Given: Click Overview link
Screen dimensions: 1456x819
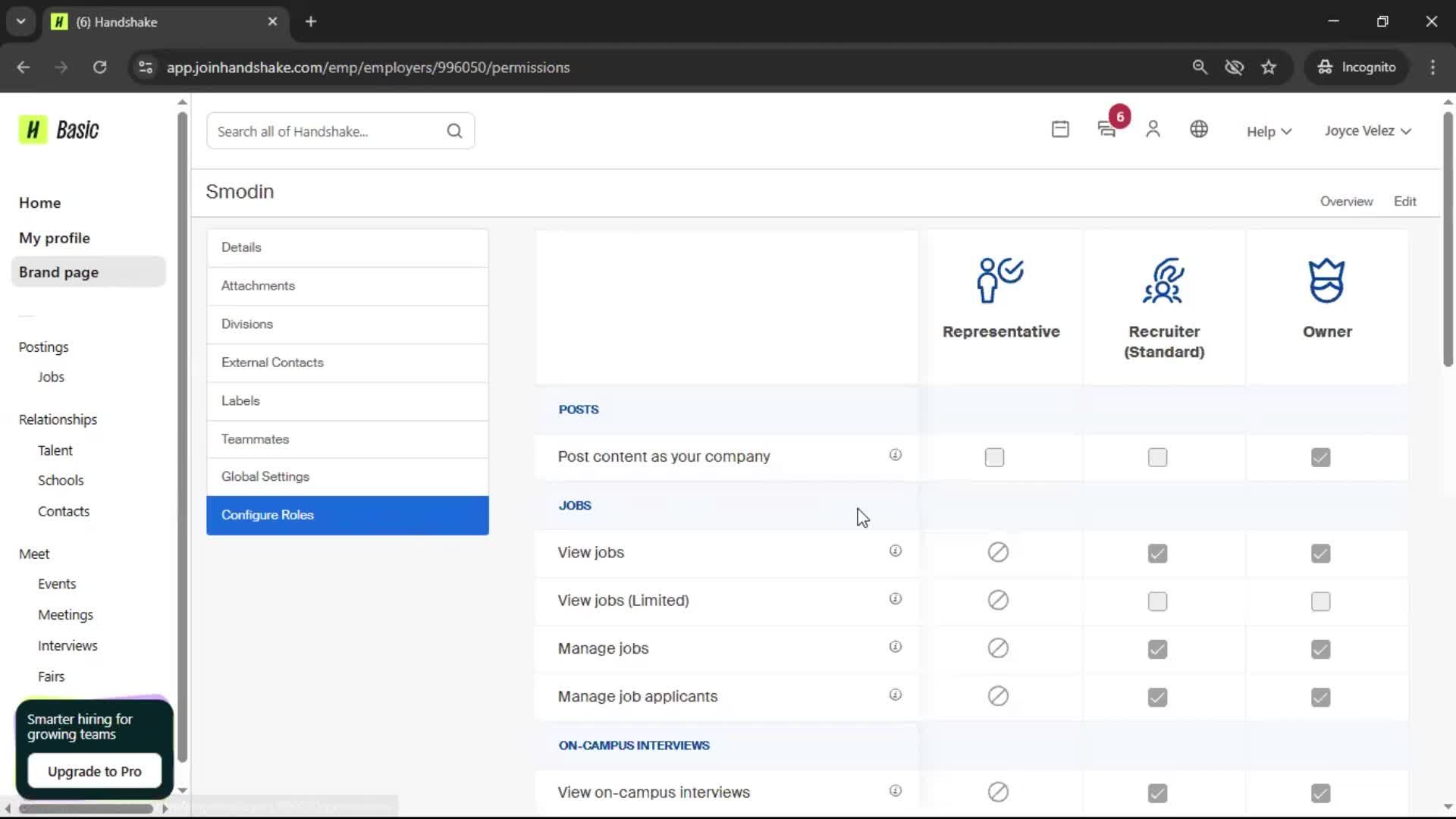Looking at the screenshot, I should click(1346, 201).
